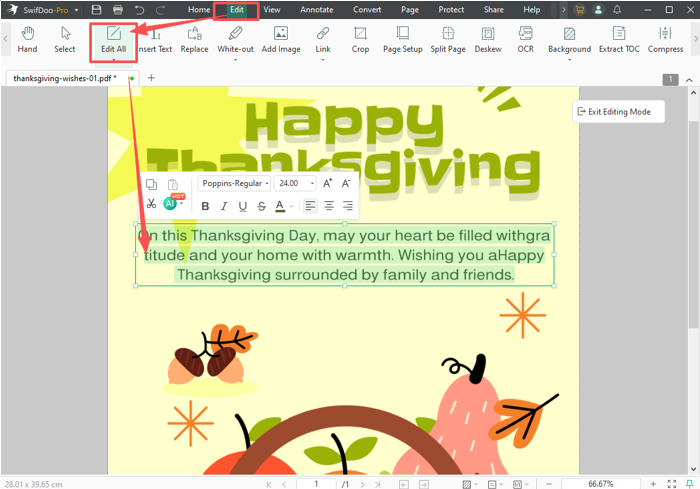Zoom in with the plus button
Image resolution: width=700 pixels, height=489 pixels.
(653, 484)
